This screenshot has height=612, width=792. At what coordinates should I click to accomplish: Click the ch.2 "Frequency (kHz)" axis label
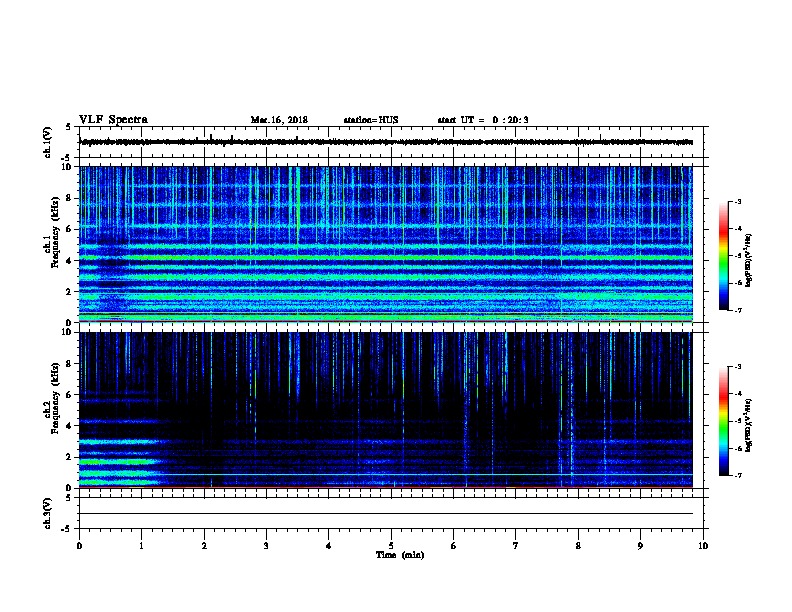tap(55, 398)
